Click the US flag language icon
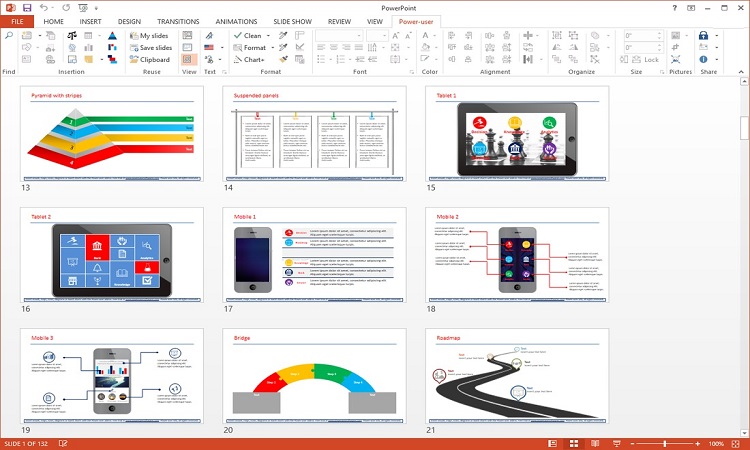750x450 pixels. point(210,47)
